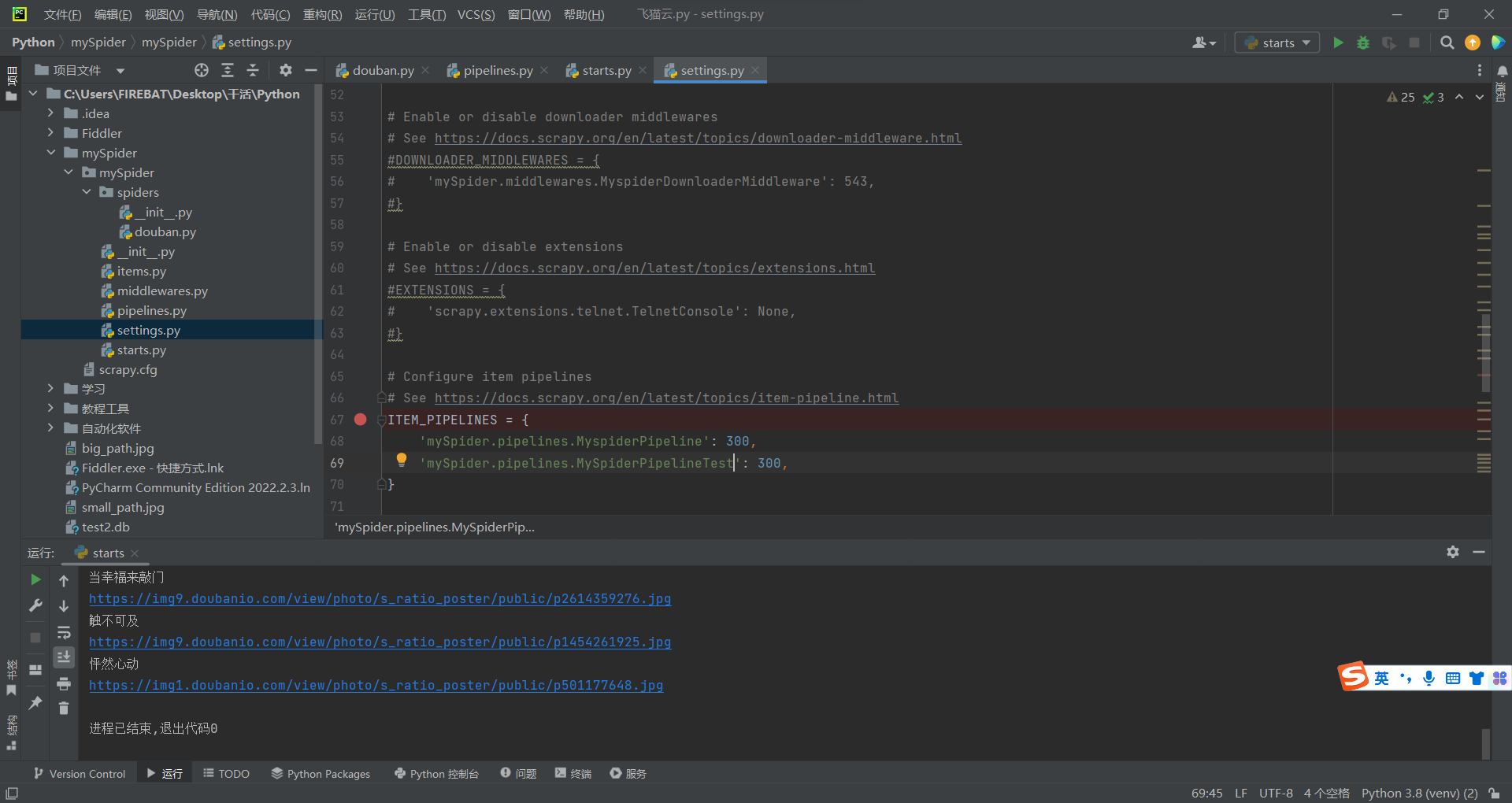The width and height of the screenshot is (1512, 803).
Task: Open the VCS(S) menu
Action: 476,14
